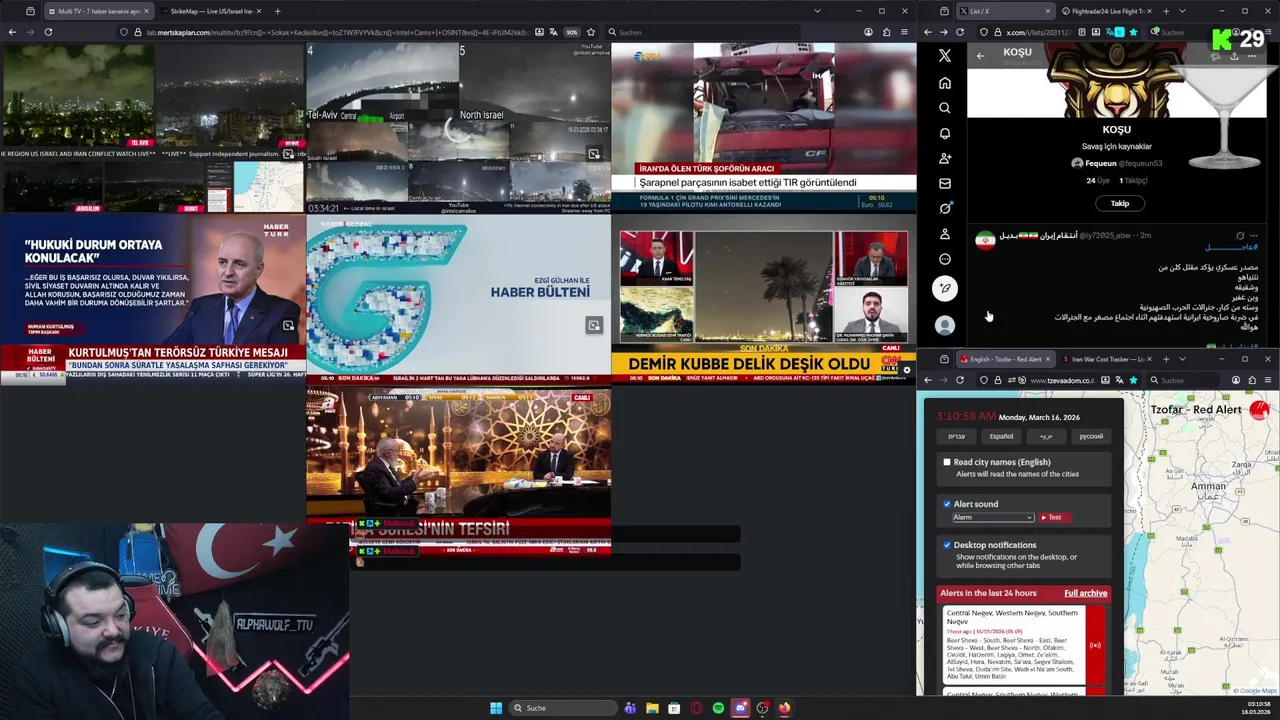Open X notifications bell icon
The image size is (1280, 720).
click(x=945, y=133)
